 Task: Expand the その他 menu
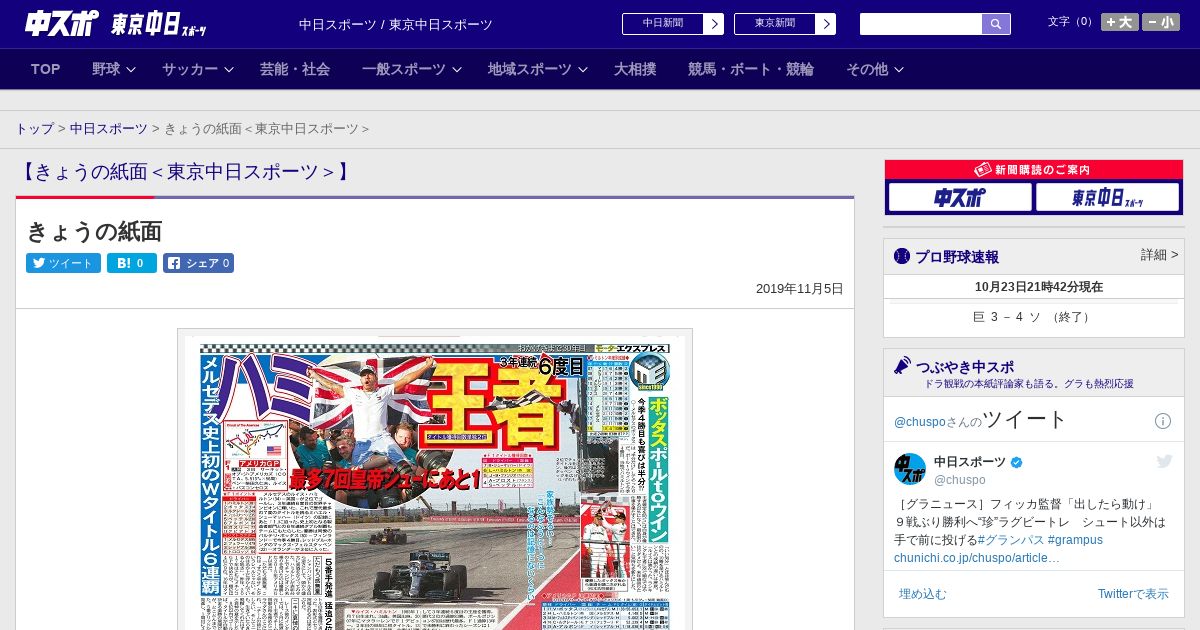coord(875,69)
